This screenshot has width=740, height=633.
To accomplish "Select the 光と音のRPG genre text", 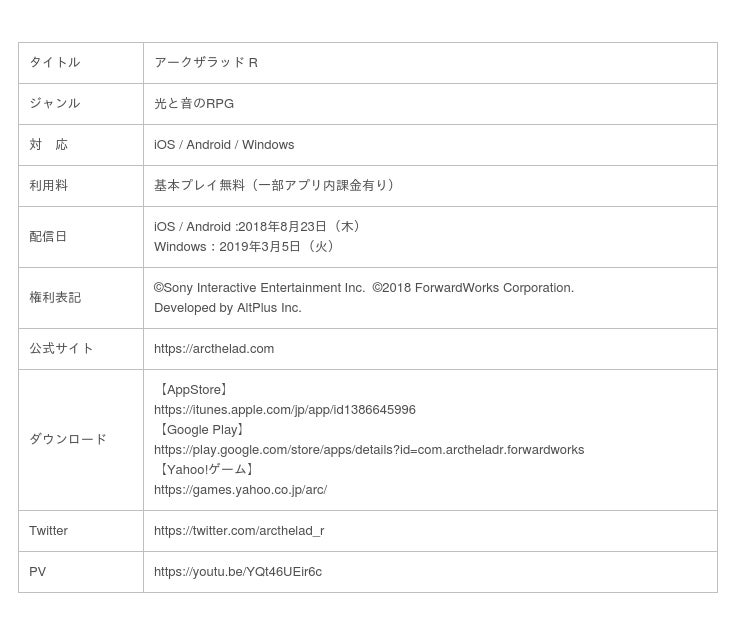I will click(194, 104).
